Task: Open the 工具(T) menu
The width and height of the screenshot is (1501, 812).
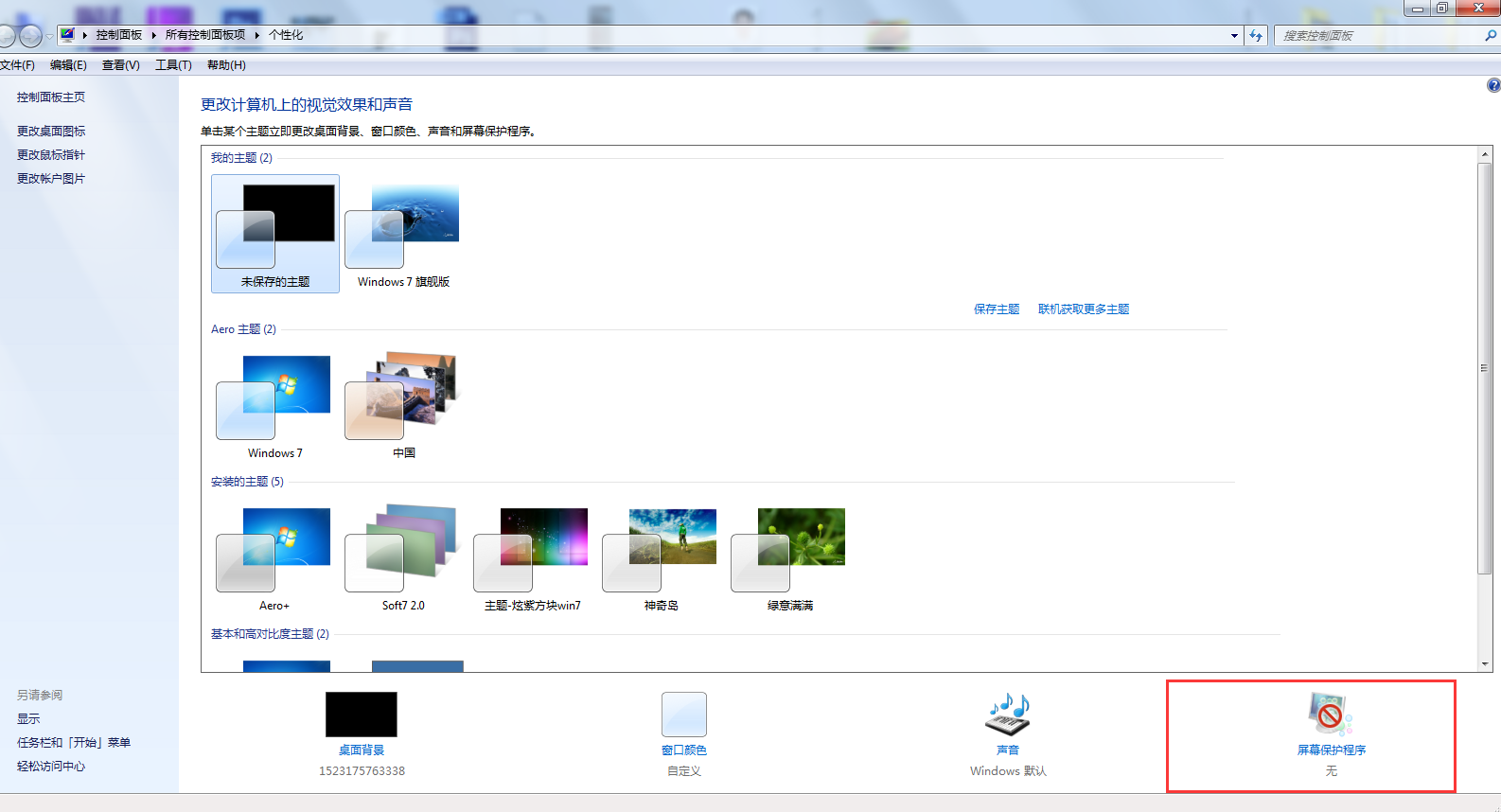Action: pos(173,65)
